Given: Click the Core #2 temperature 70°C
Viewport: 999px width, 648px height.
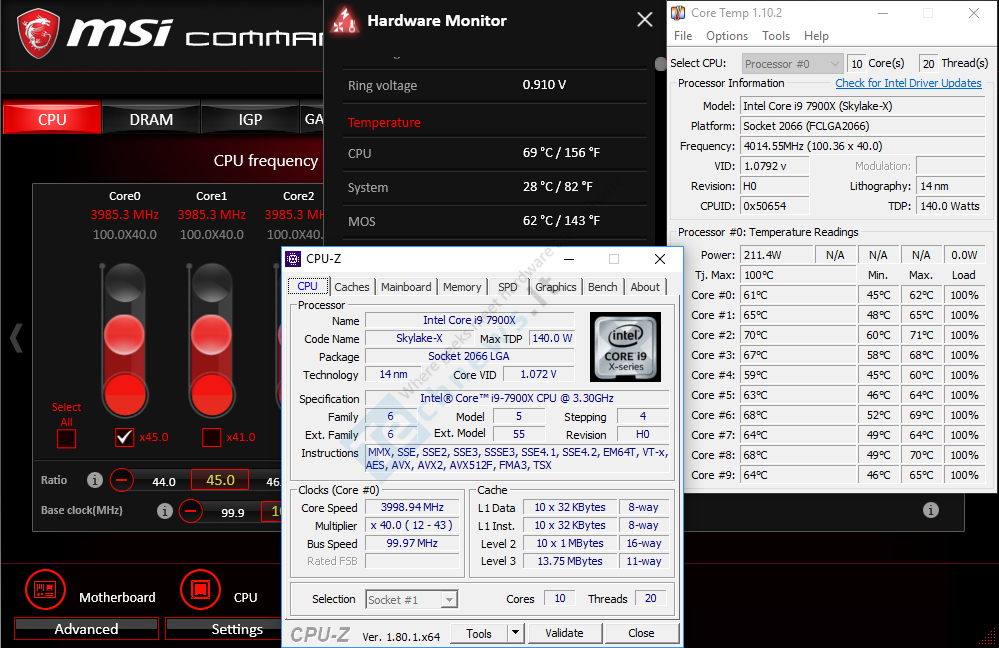Looking at the screenshot, I should click(x=798, y=335).
